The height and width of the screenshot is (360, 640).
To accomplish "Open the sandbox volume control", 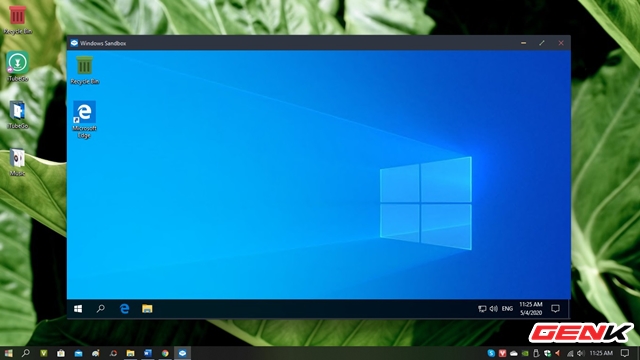I will point(493,309).
